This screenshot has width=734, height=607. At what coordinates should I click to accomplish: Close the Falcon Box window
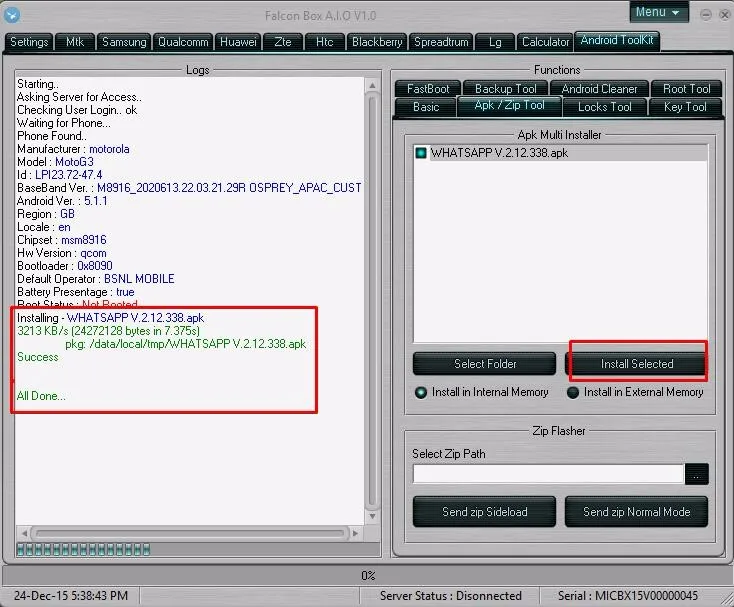tap(725, 15)
